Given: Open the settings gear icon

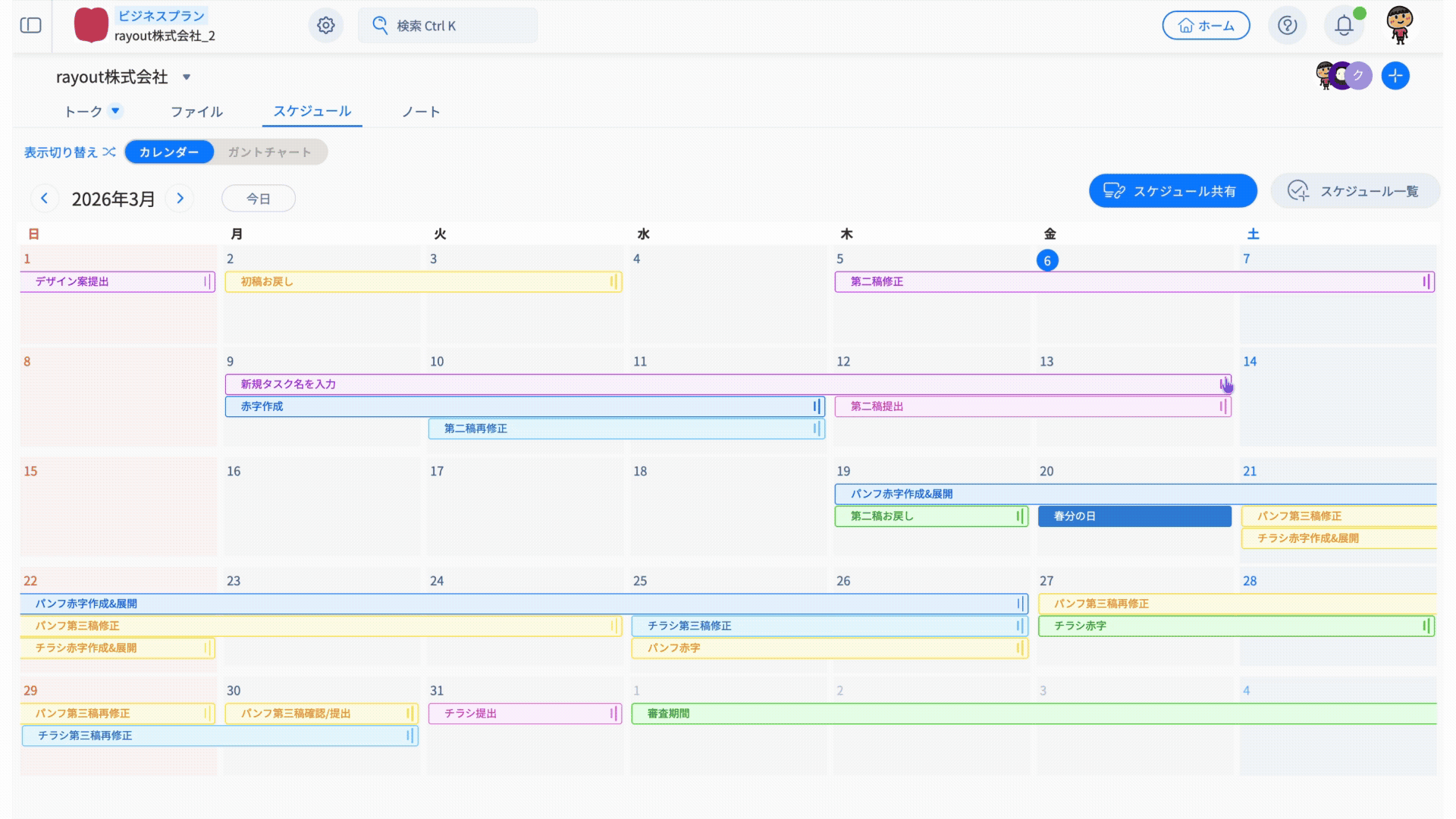Looking at the screenshot, I should coord(326,25).
